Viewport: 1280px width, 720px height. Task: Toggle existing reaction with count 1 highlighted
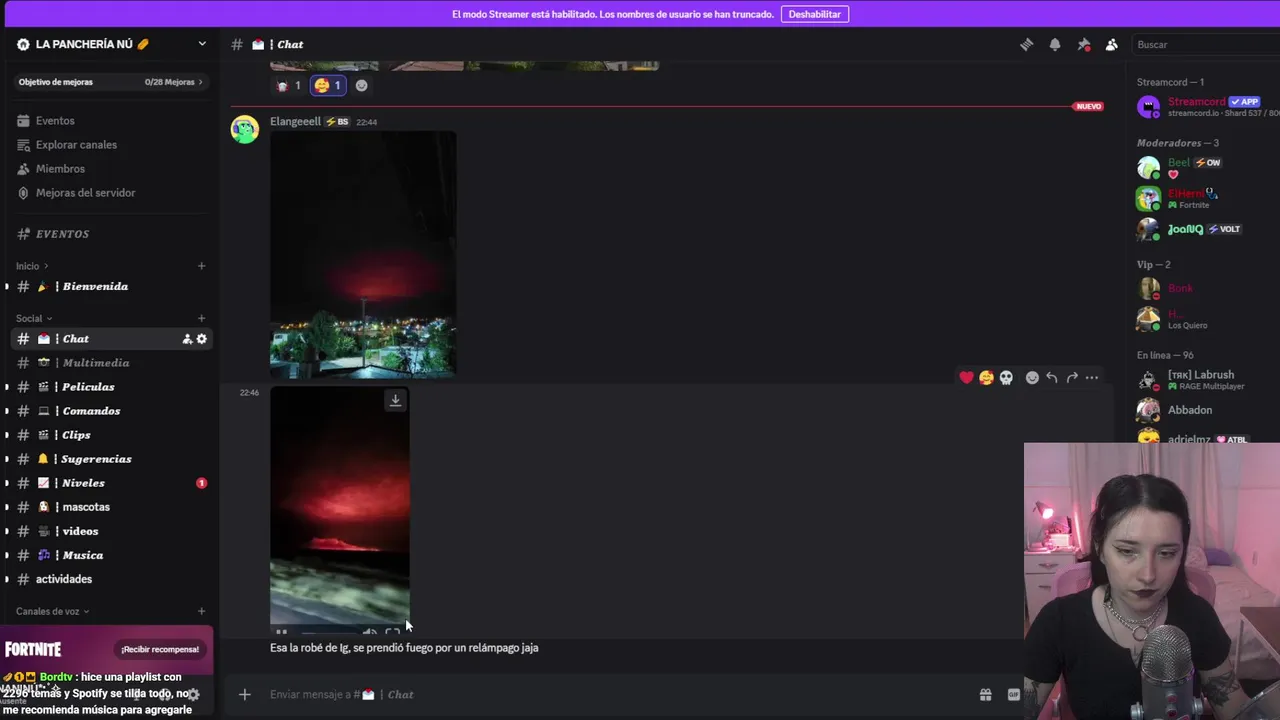tap(328, 86)
